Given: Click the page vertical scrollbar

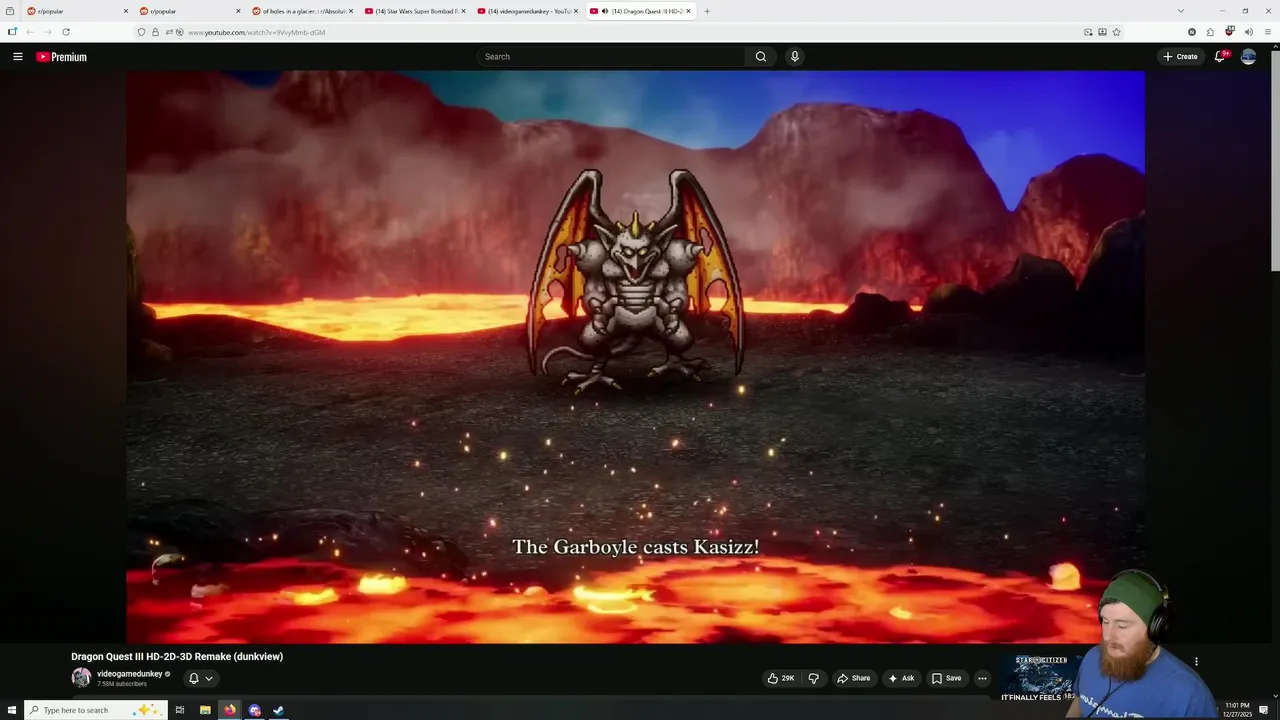Looking at the screenshot, I should [x=1275, y=160].
